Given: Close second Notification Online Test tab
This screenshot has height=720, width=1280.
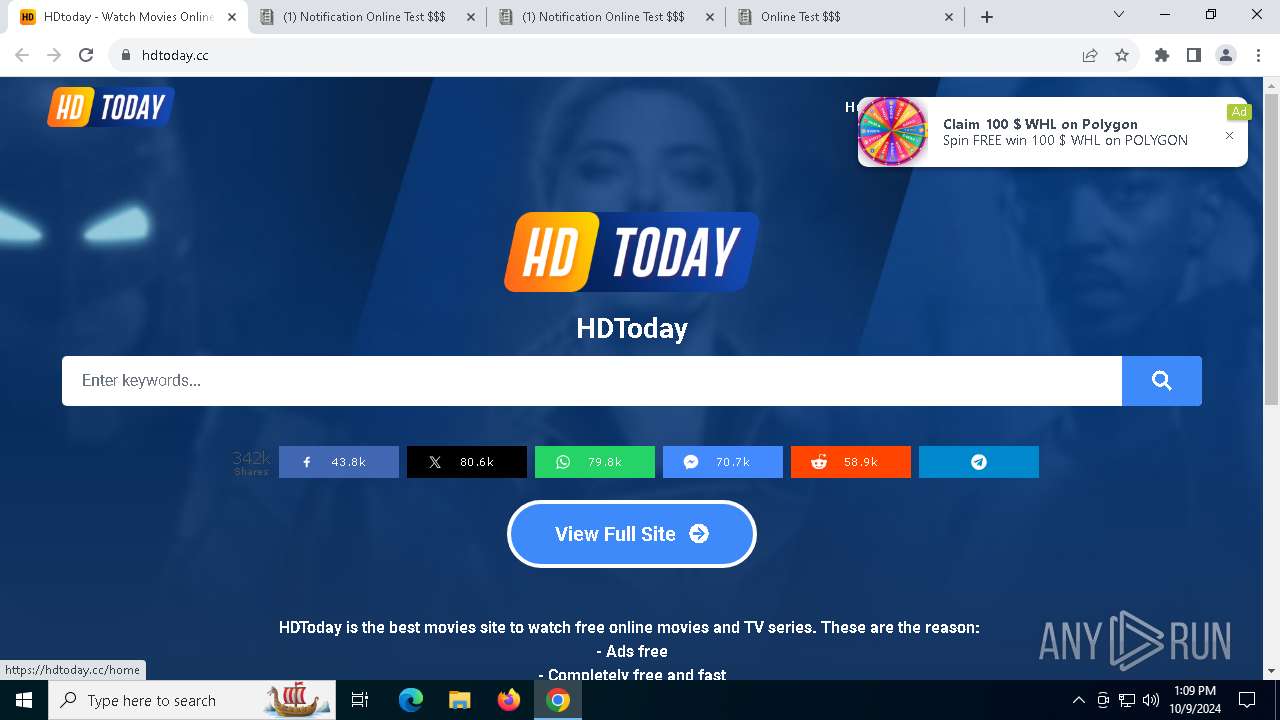Looking at the screenshot, I should (710, 17).
